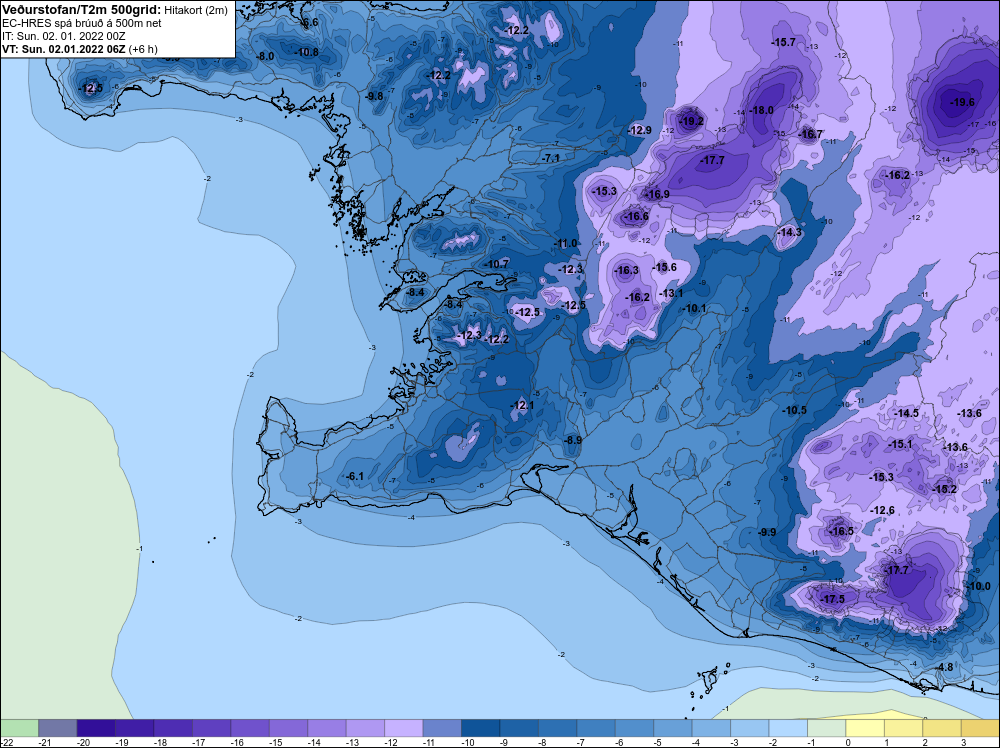Click the -10.7 temperature value
The image size is (1000, 748).
[x=497, y=264]
